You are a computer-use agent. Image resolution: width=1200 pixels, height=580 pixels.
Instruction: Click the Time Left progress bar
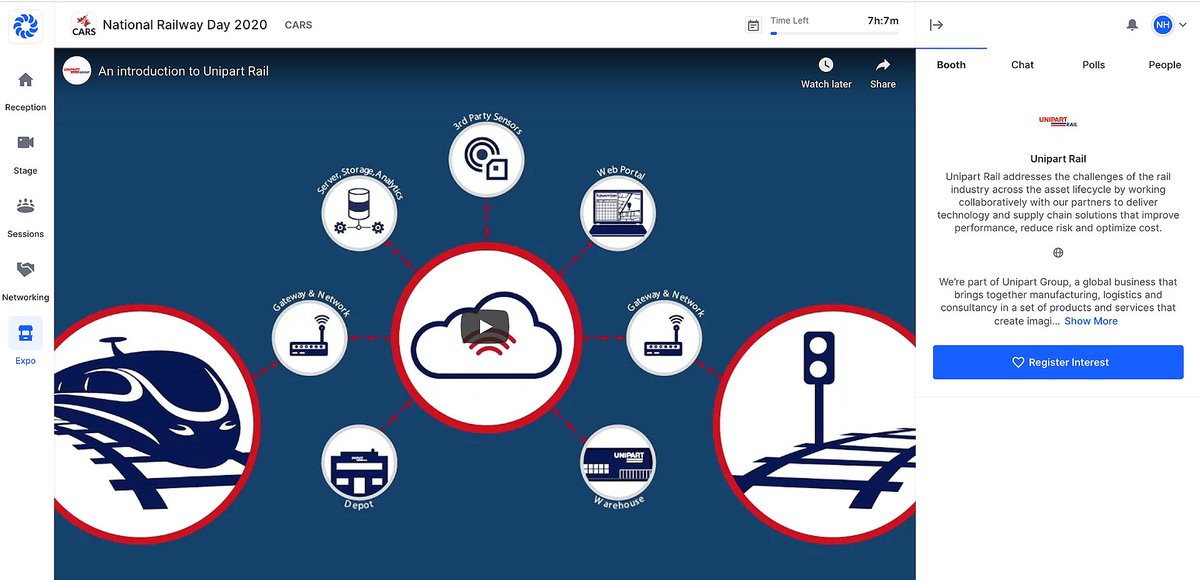(834, 33)
